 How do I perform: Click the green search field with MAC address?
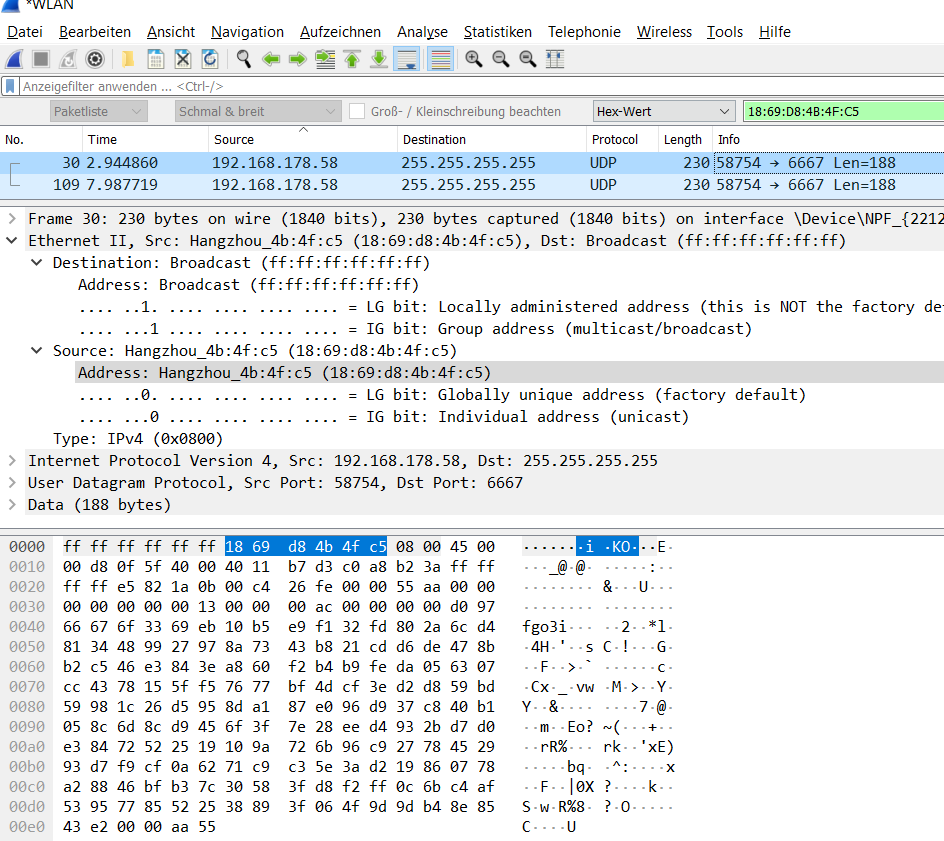point(842,111)
